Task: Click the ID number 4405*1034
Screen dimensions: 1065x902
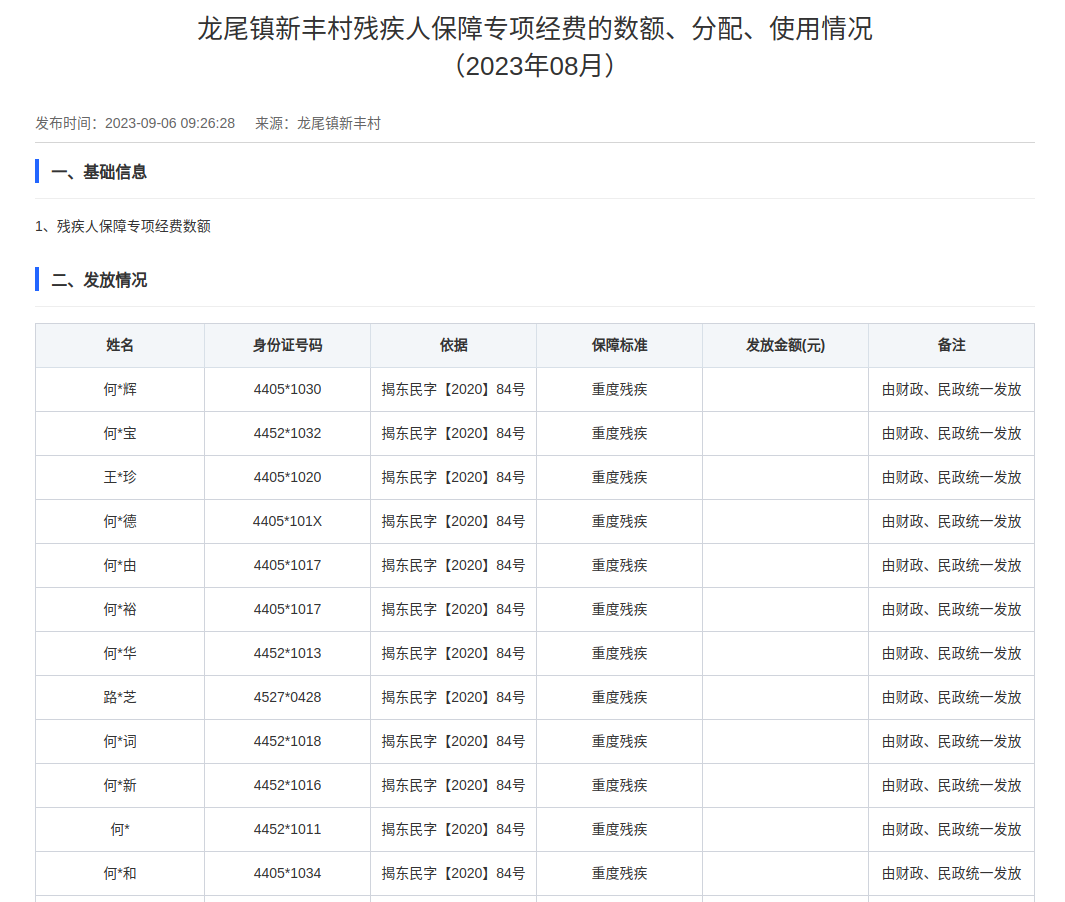Action: (287, 873)
